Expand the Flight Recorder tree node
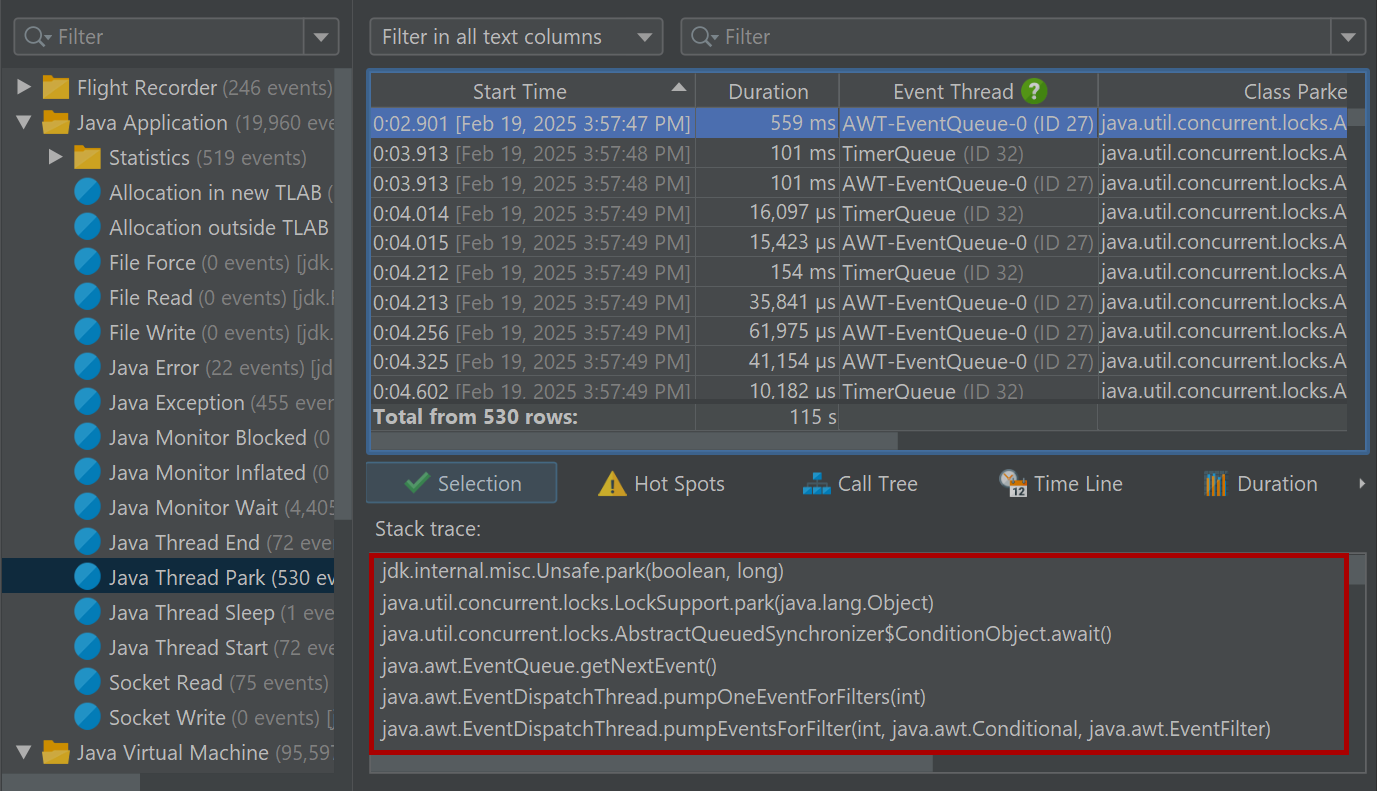1377x791 pixels. tap(24, 88)
